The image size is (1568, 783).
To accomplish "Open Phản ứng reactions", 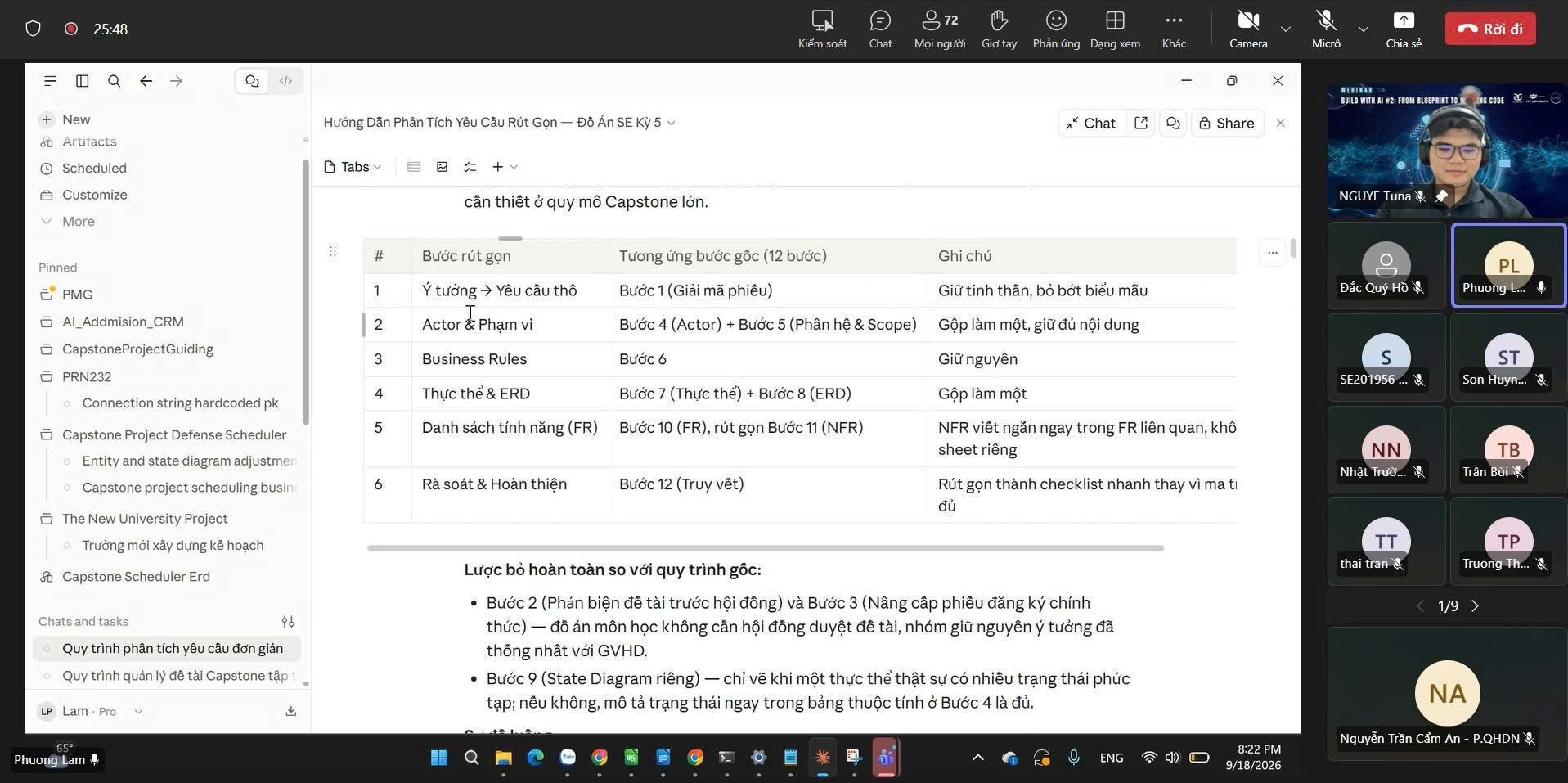I will pos(1056,29).
